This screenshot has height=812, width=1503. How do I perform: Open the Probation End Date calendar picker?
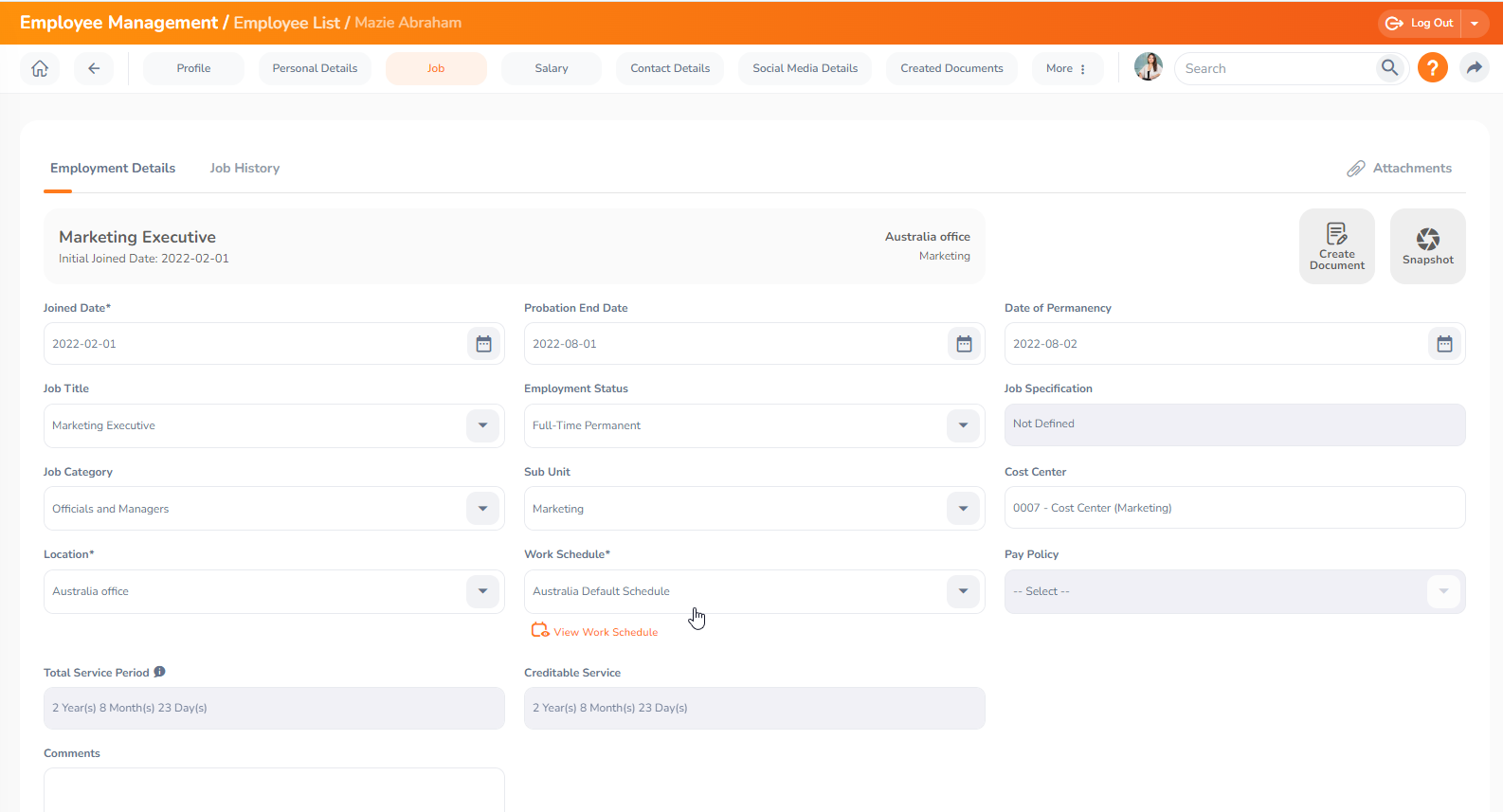964,344
